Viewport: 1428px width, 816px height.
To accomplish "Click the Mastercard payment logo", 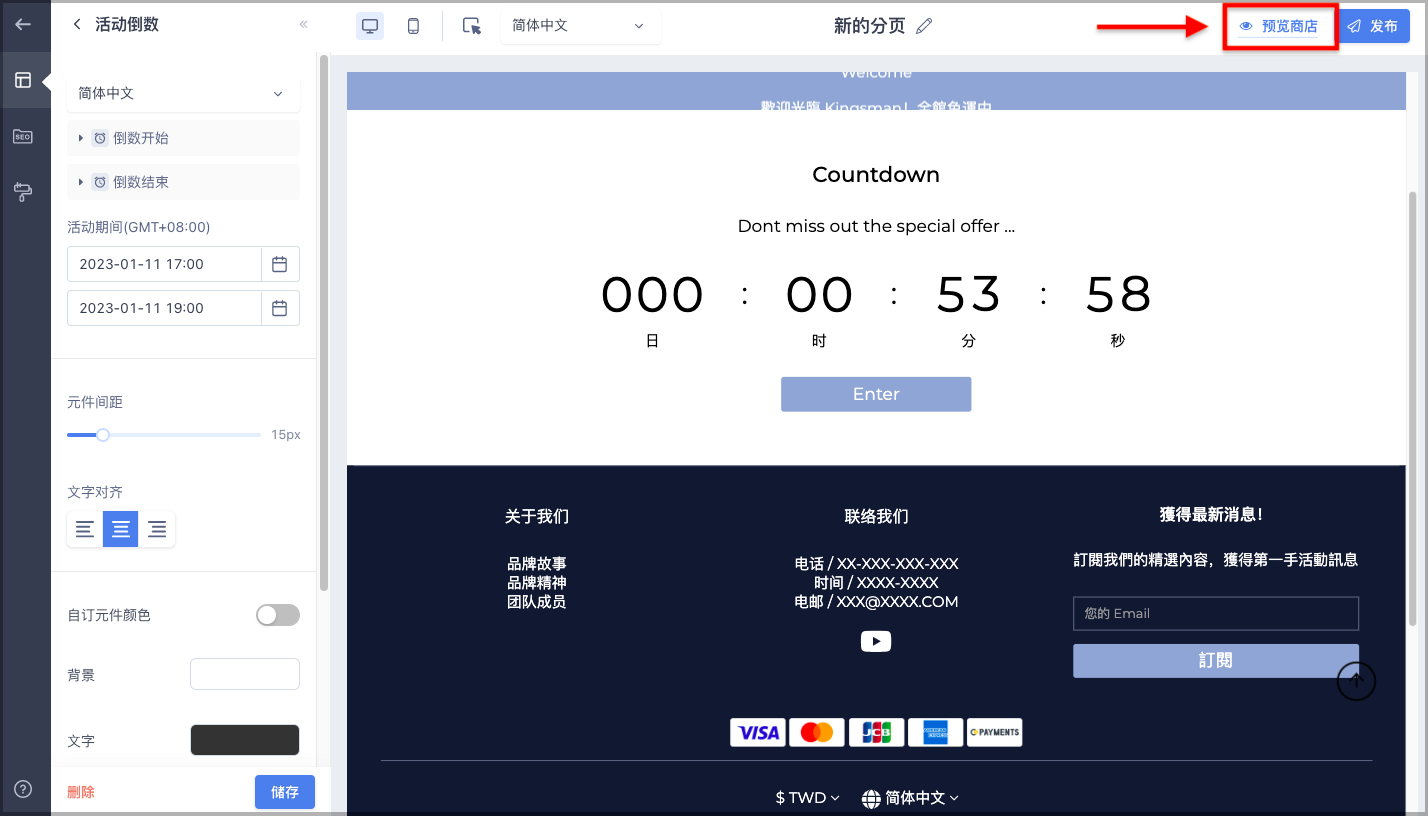I will click(817, 732).
